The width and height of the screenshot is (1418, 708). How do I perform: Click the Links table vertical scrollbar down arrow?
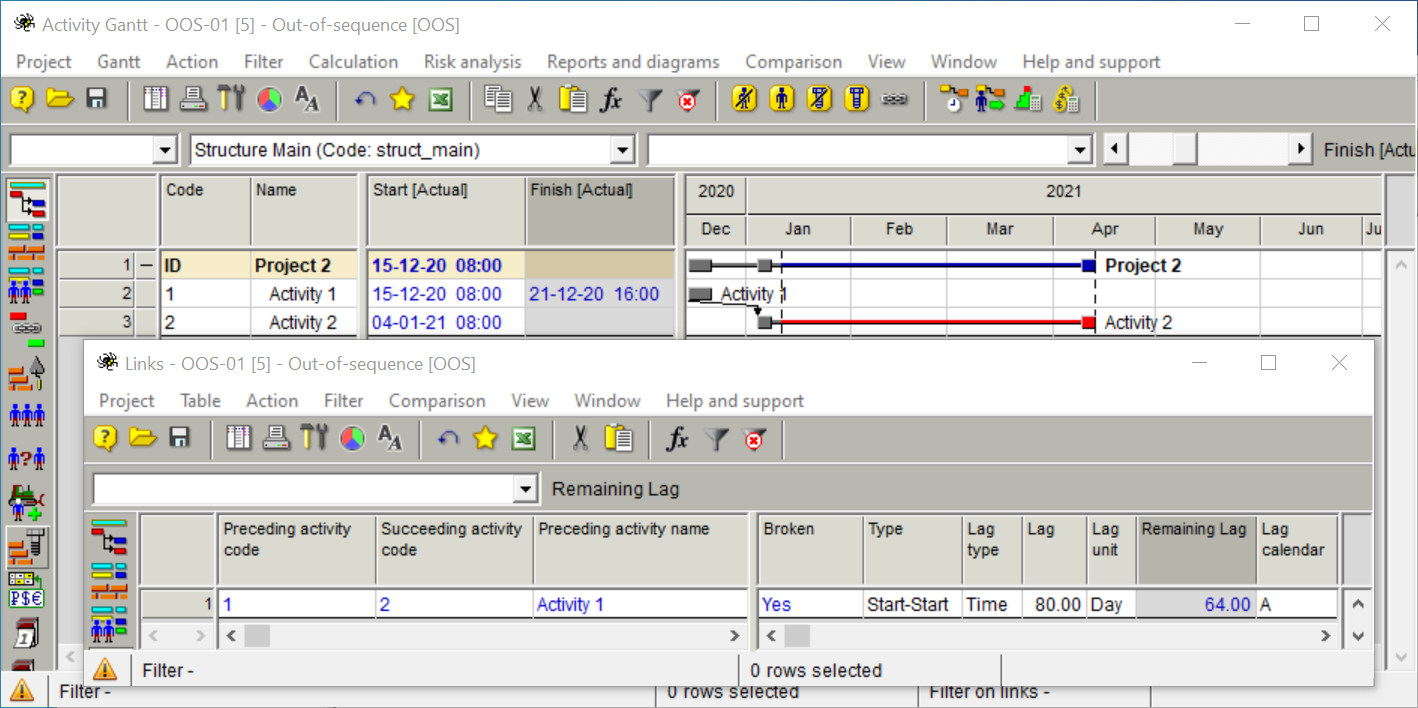[1357, 635]
